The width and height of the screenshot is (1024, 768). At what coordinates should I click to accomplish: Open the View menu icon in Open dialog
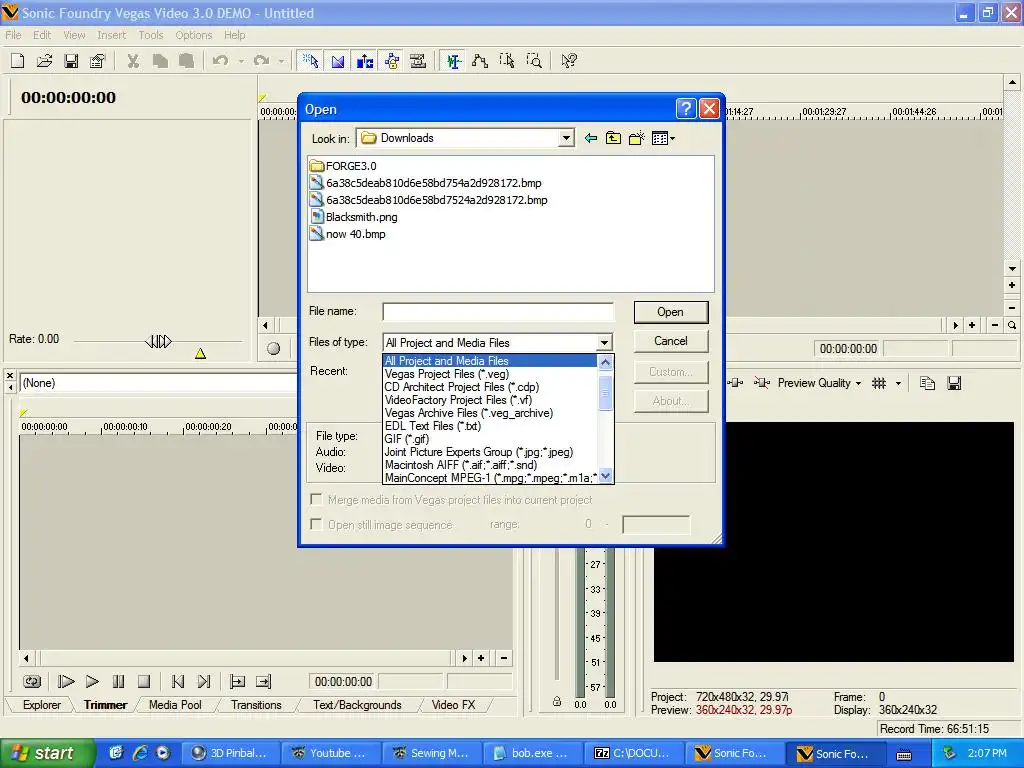tap(664, 138)
